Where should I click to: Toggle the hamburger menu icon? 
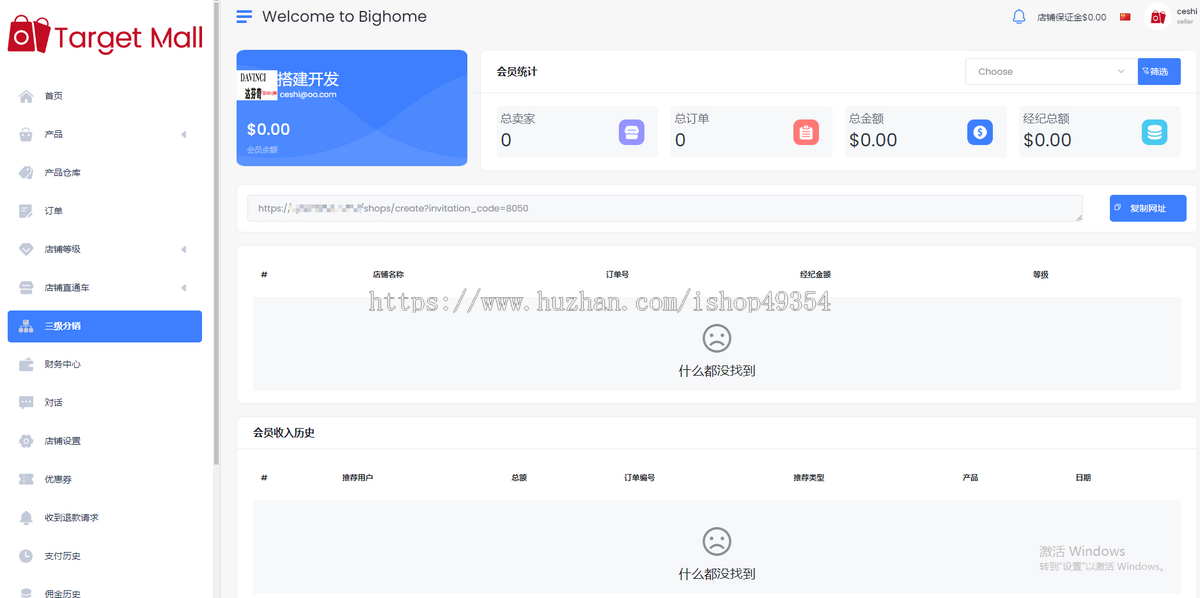tap(244, 16)
